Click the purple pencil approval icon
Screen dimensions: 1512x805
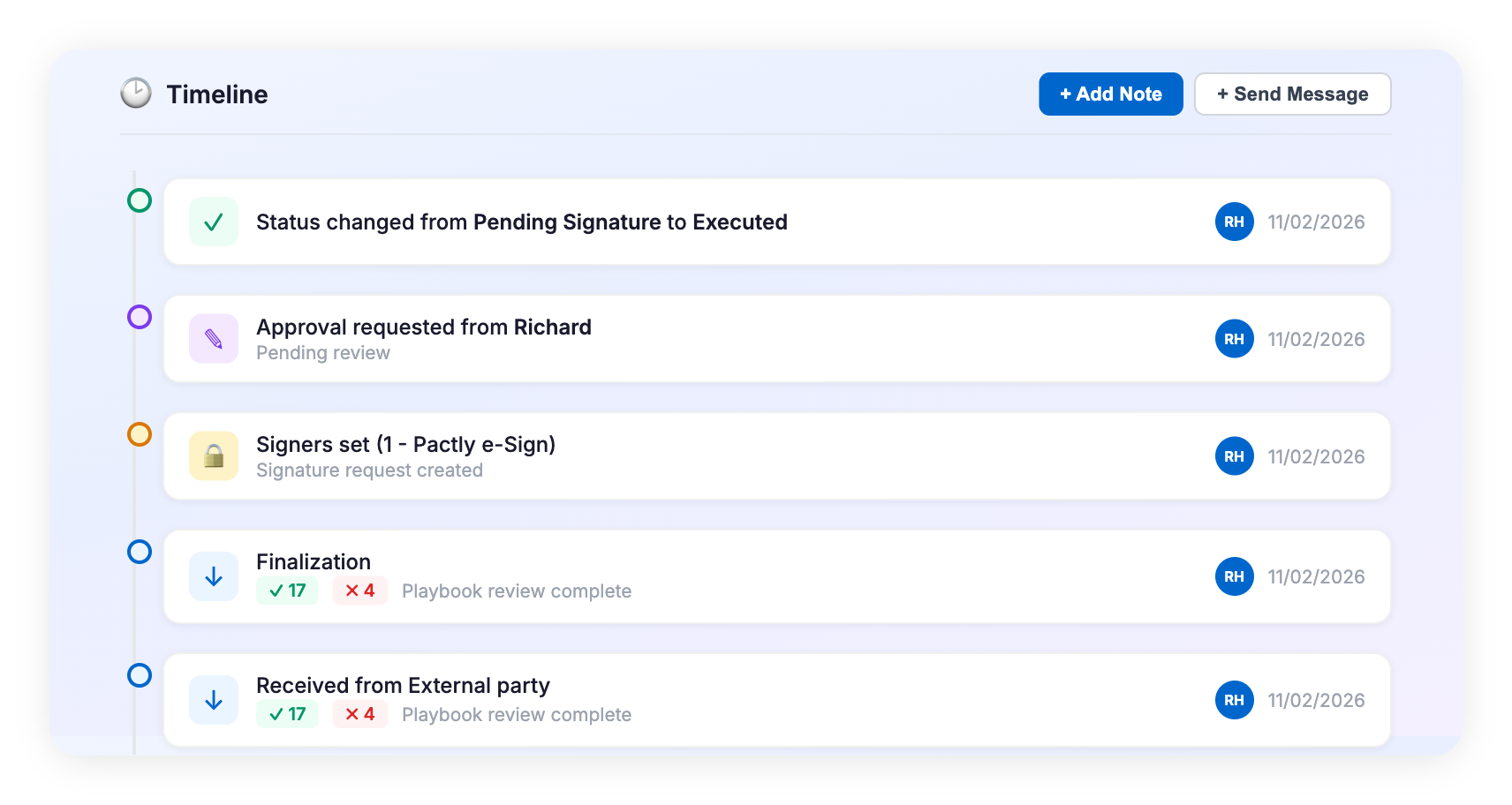coord(214,339)
